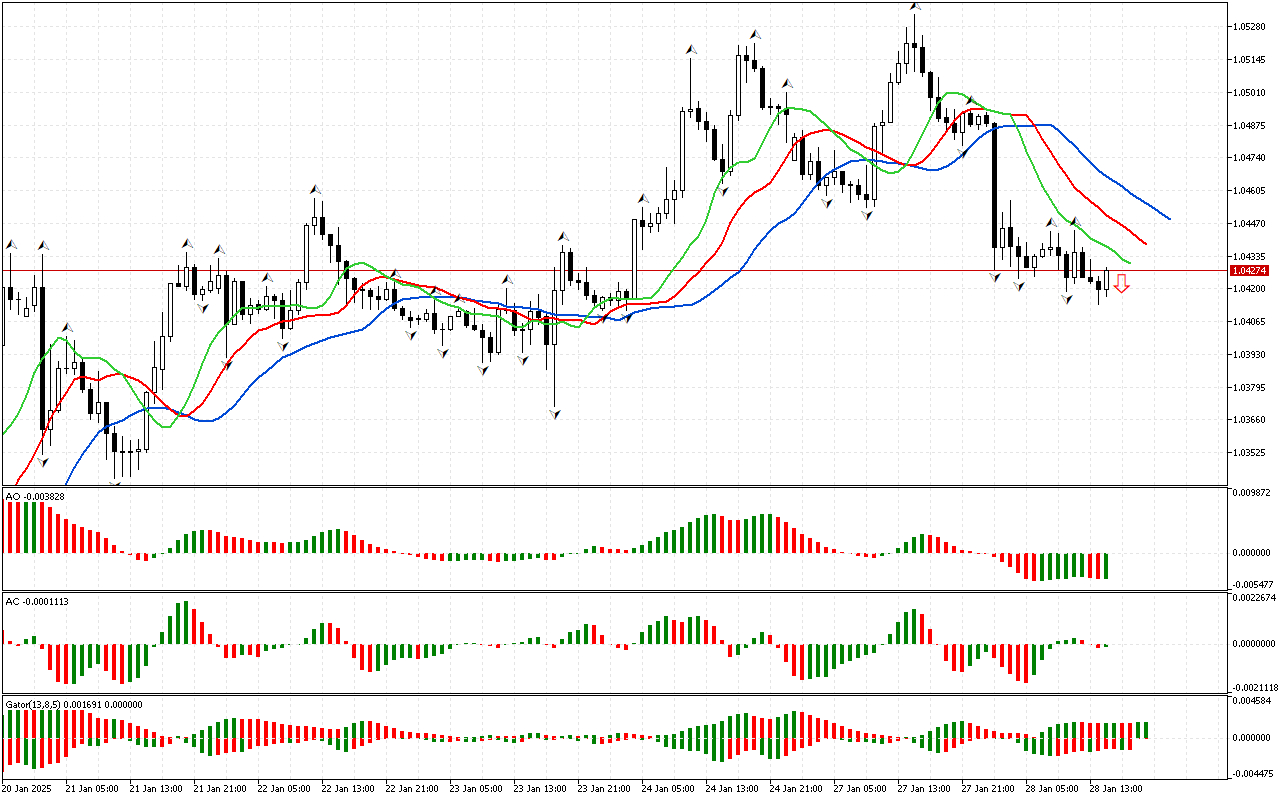
Task: Click the 1.03795 price scale value
Action: pos(1250,388)
